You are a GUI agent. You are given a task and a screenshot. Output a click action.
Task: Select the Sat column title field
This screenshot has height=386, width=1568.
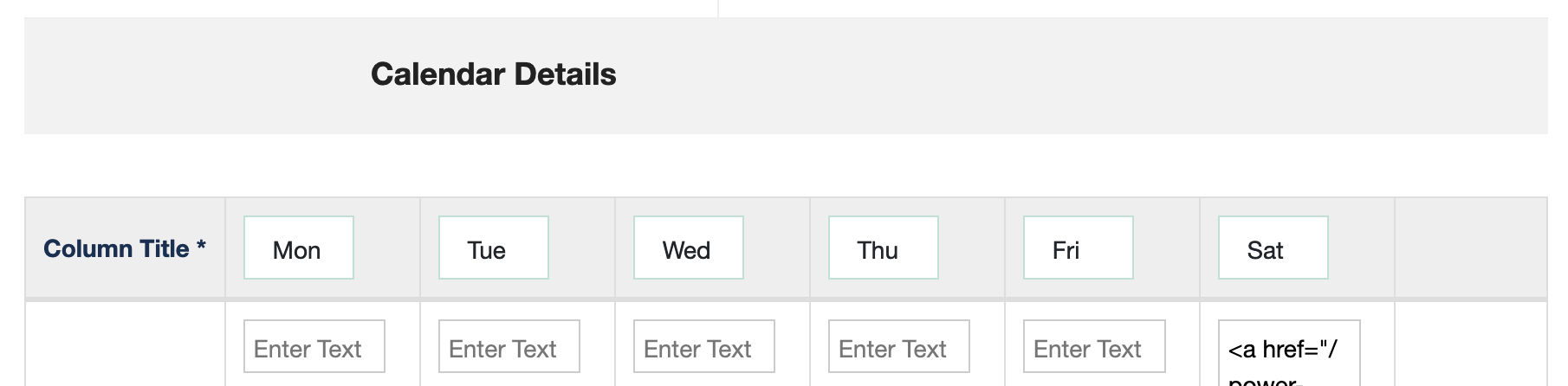pos(1273,248)
